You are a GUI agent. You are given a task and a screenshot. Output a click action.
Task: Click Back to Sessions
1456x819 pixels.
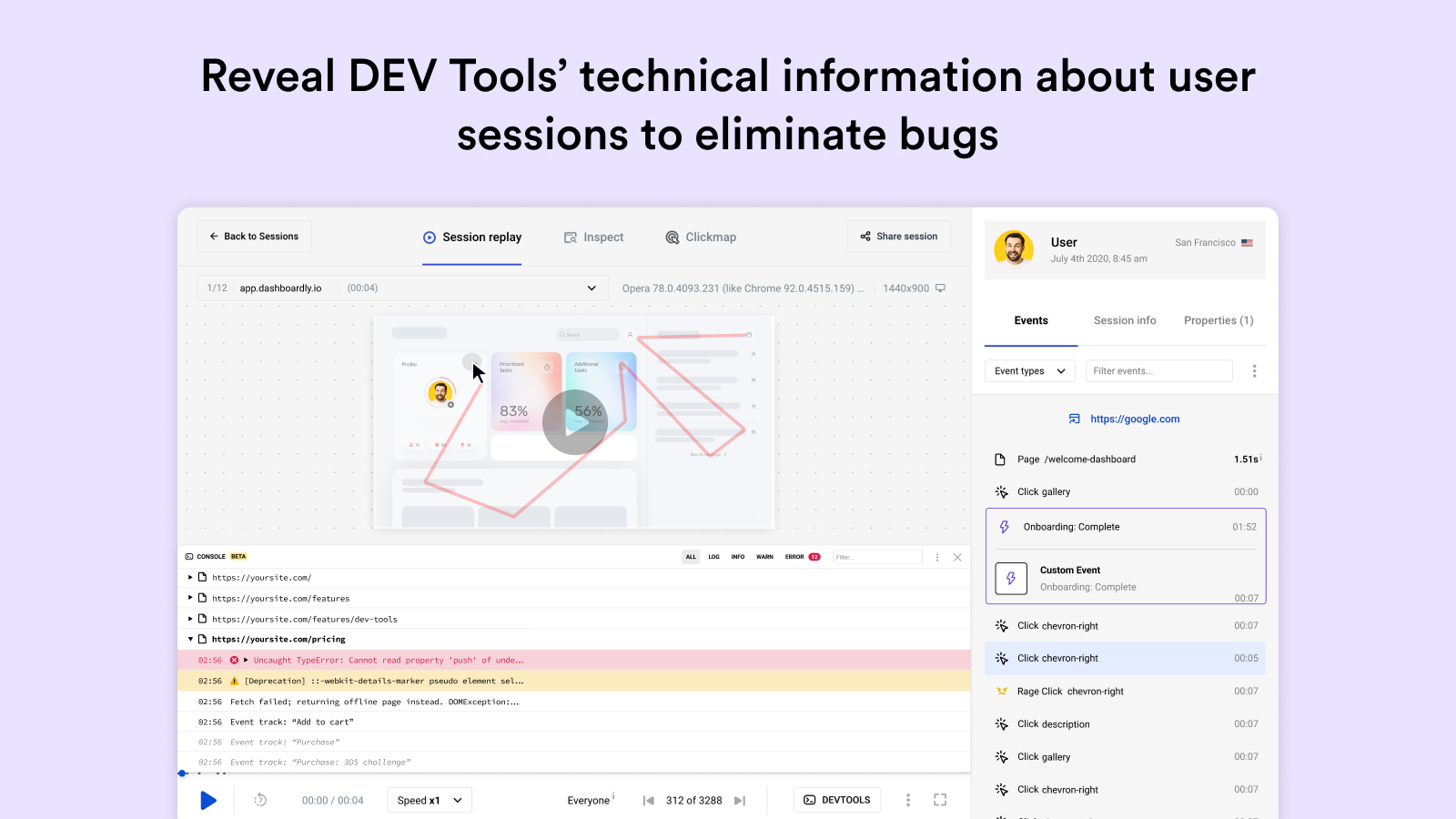coord(254,236)
